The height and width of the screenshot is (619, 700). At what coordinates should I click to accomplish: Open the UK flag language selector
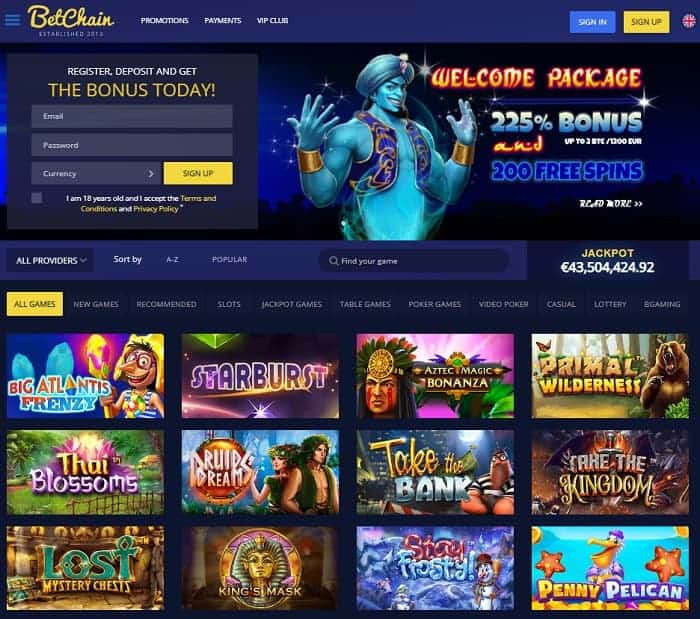tap(689, 21)
